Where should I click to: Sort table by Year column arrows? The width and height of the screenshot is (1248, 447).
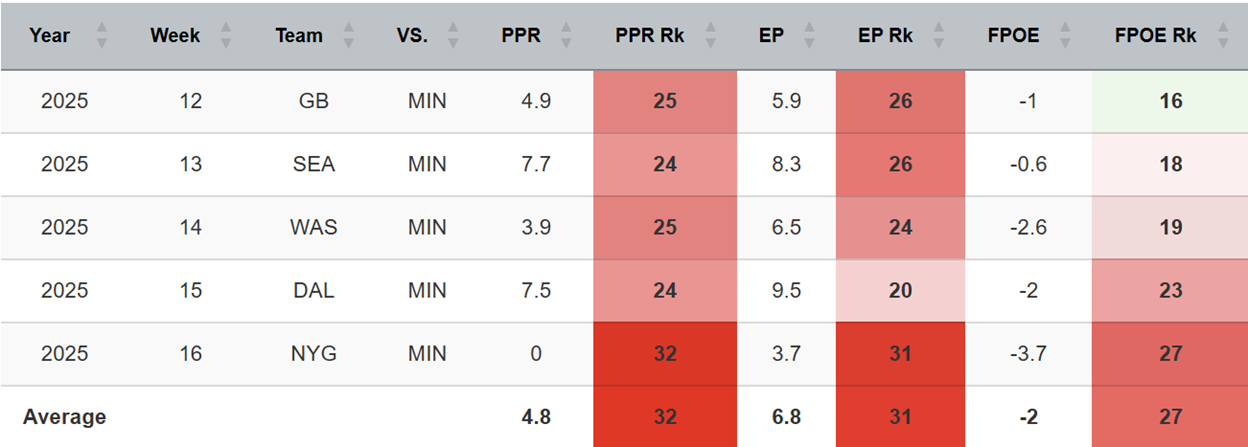100,36
